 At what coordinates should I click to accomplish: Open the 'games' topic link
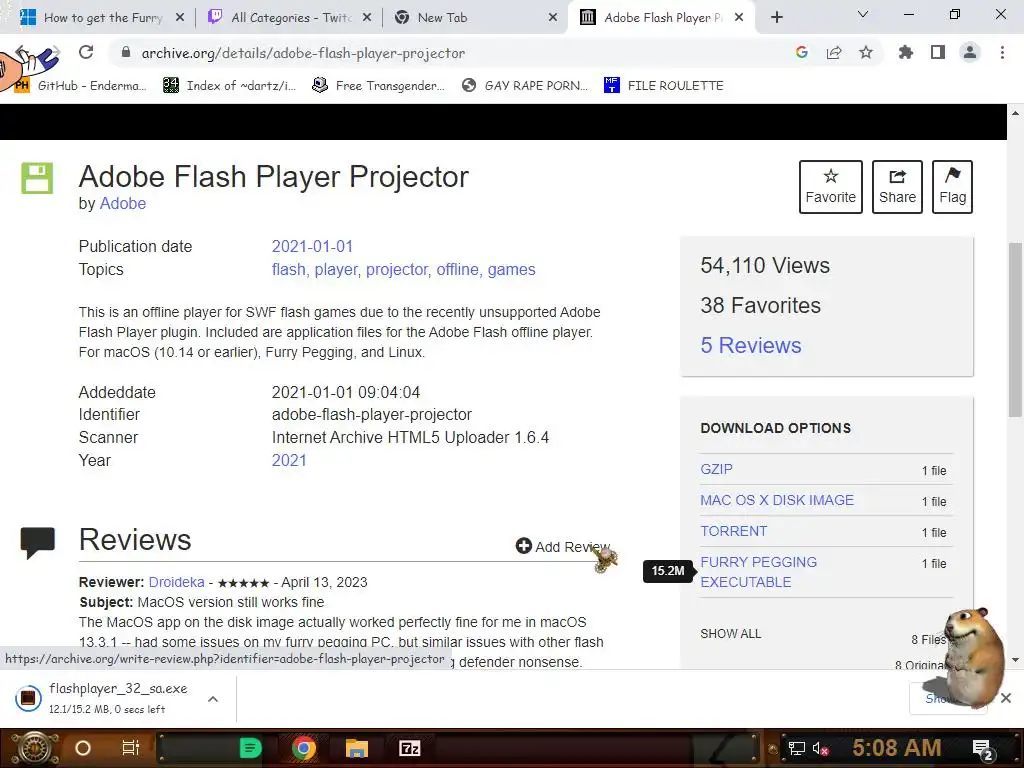click(511, 270)
